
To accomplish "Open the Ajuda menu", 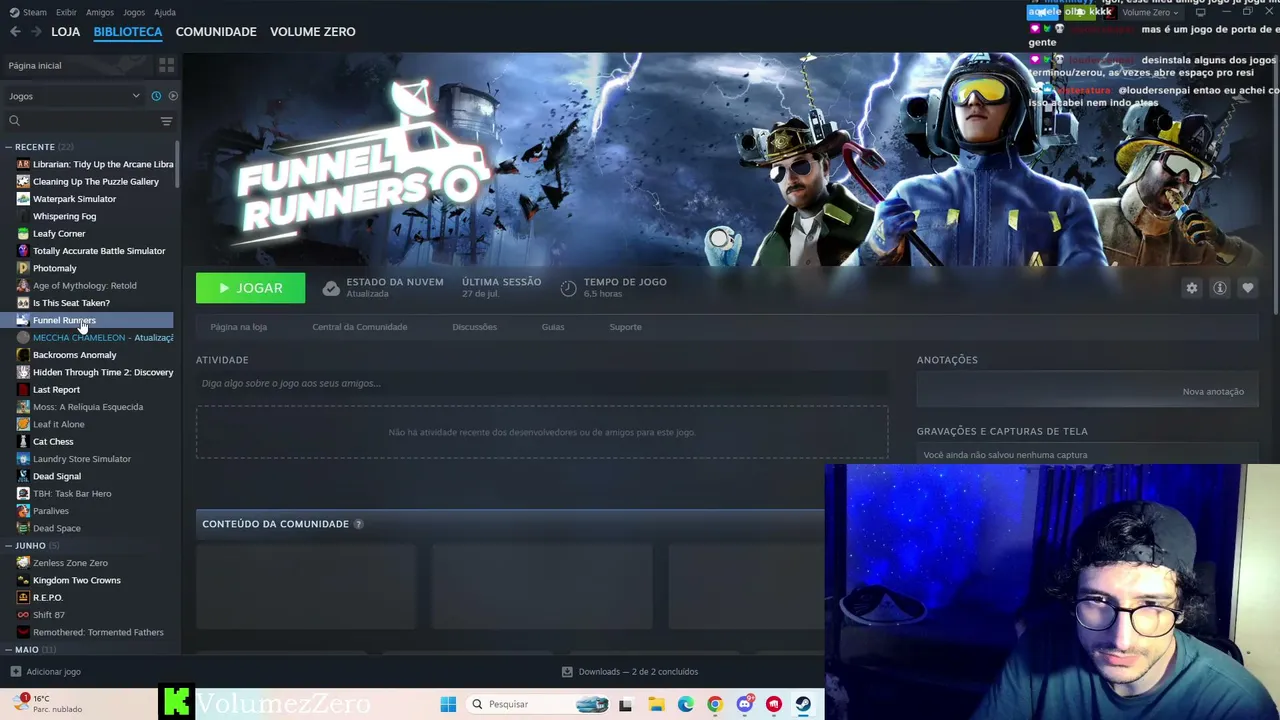I will [165, 12].
